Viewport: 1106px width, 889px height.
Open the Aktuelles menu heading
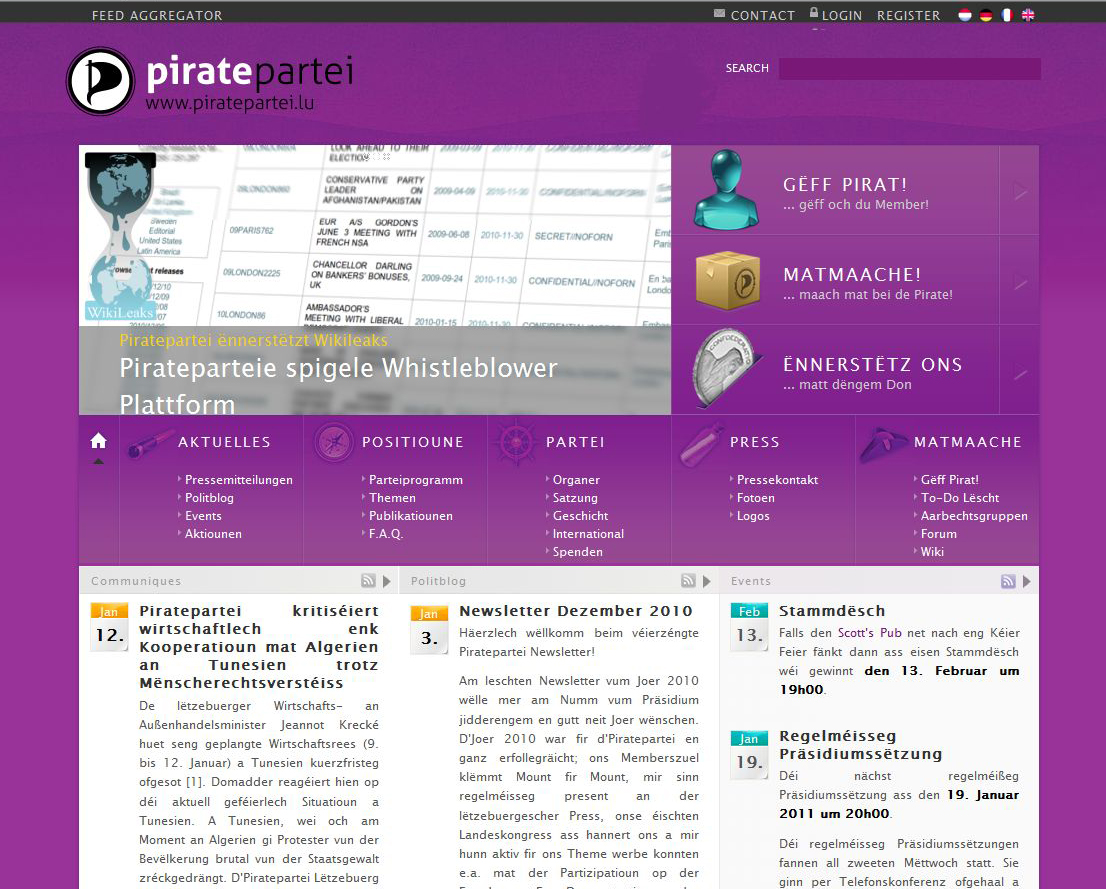(224, 442)
